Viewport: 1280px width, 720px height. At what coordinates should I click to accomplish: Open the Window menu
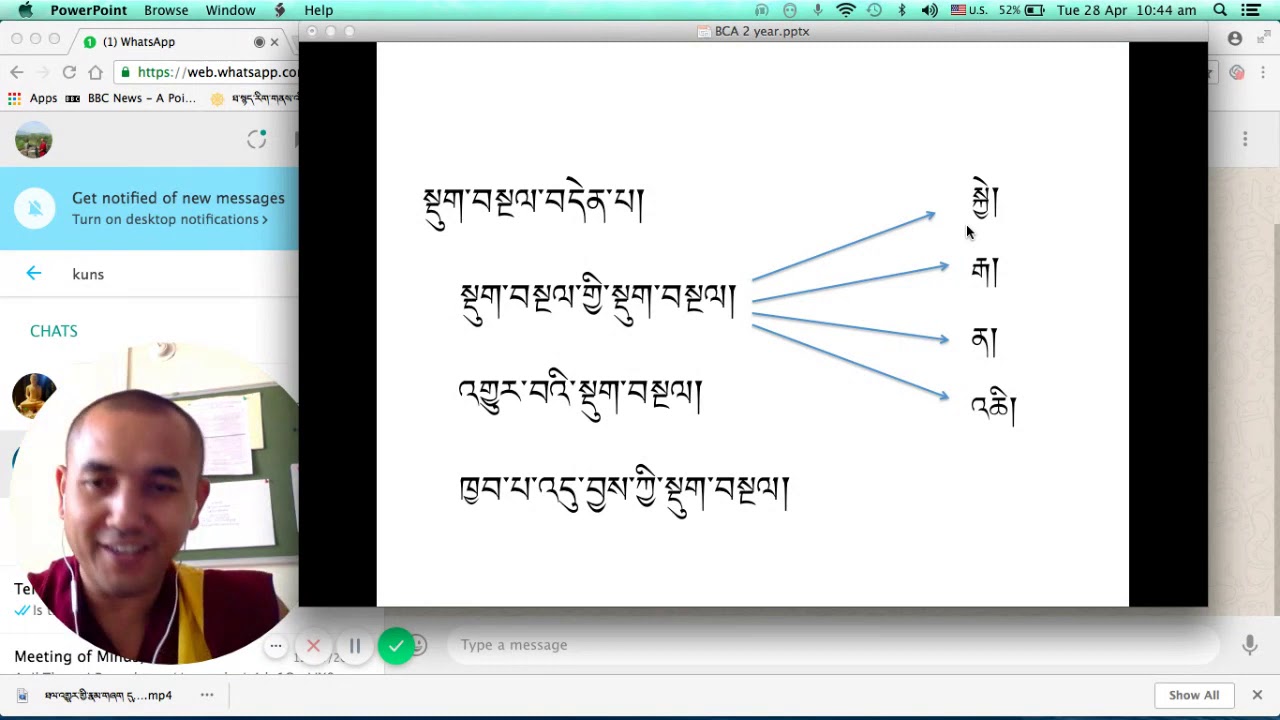click(x=230, y=10)
